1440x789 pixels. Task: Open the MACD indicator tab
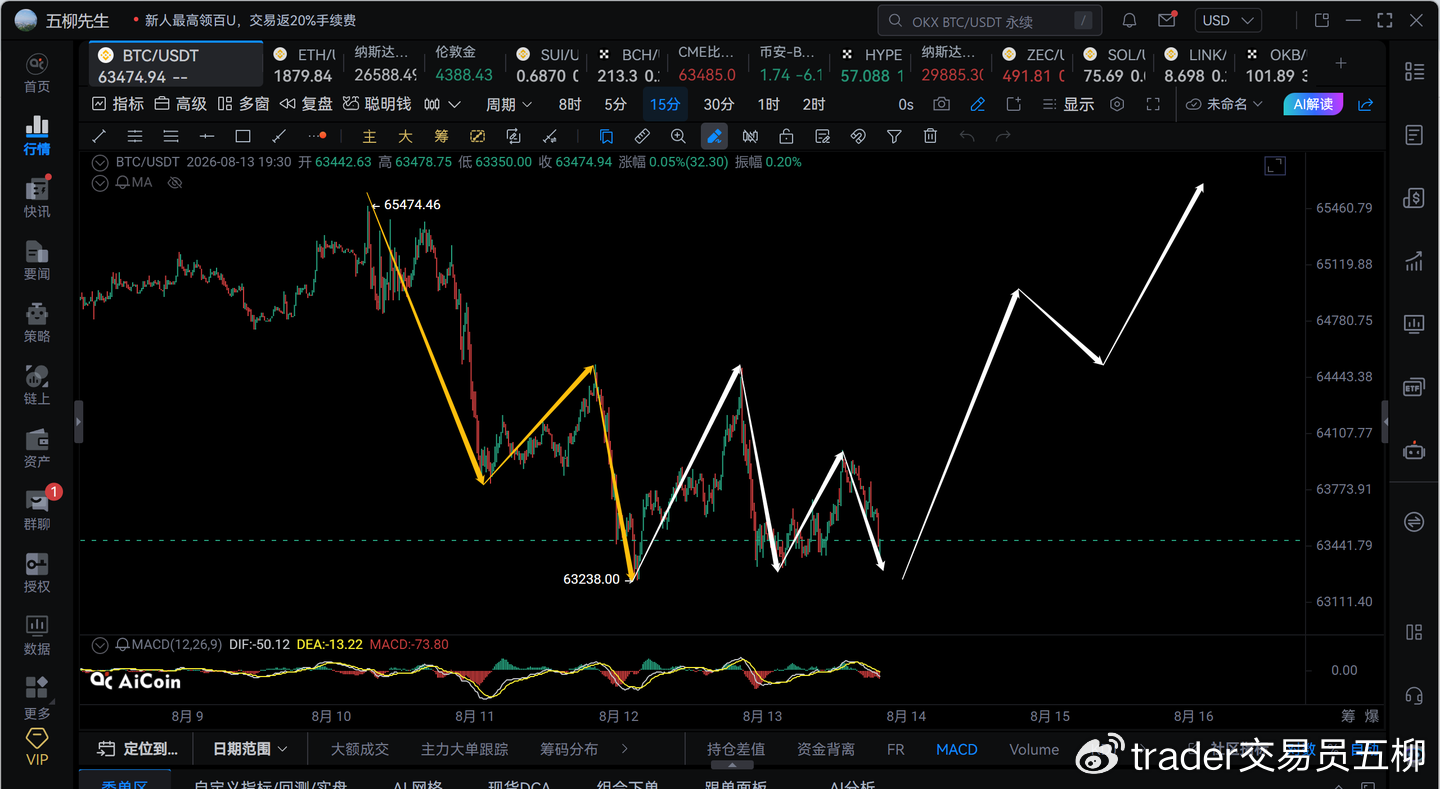[957, 749]
